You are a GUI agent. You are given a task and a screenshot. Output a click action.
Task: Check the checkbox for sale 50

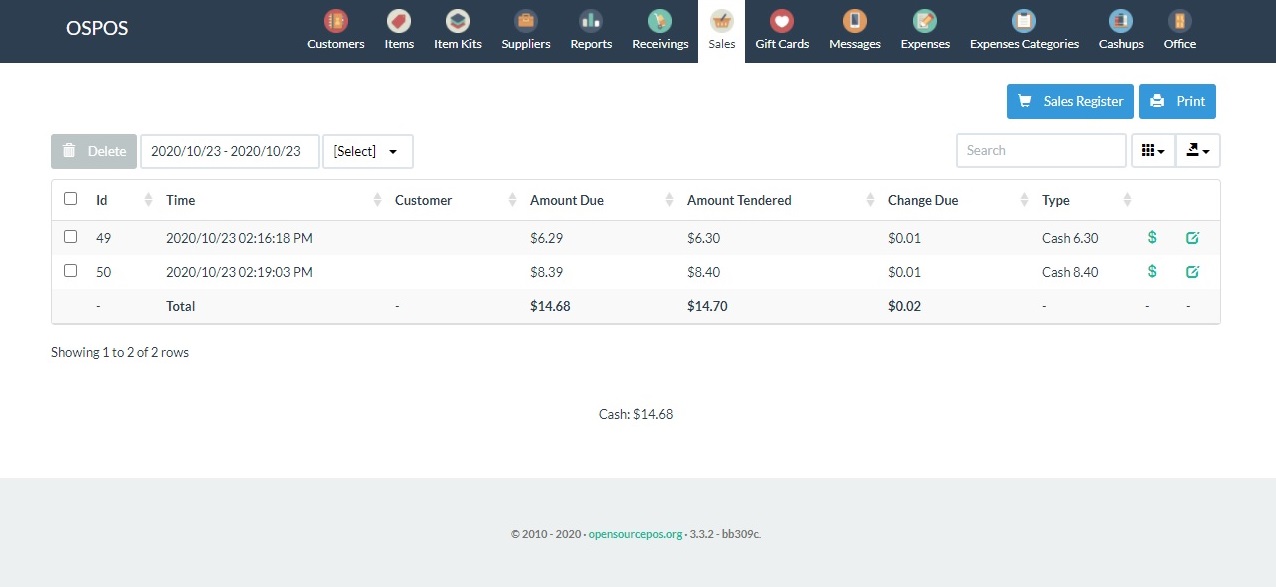click(x=70, y=271)
